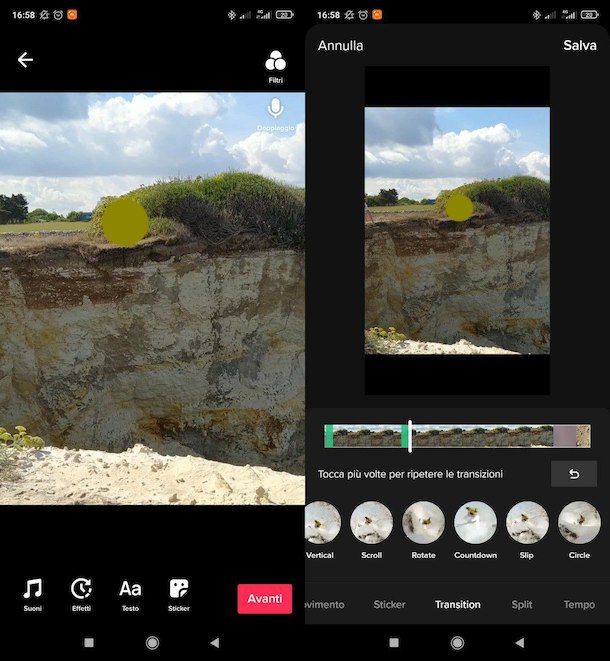Tap the square recents button on left

[x=89, y=642]
